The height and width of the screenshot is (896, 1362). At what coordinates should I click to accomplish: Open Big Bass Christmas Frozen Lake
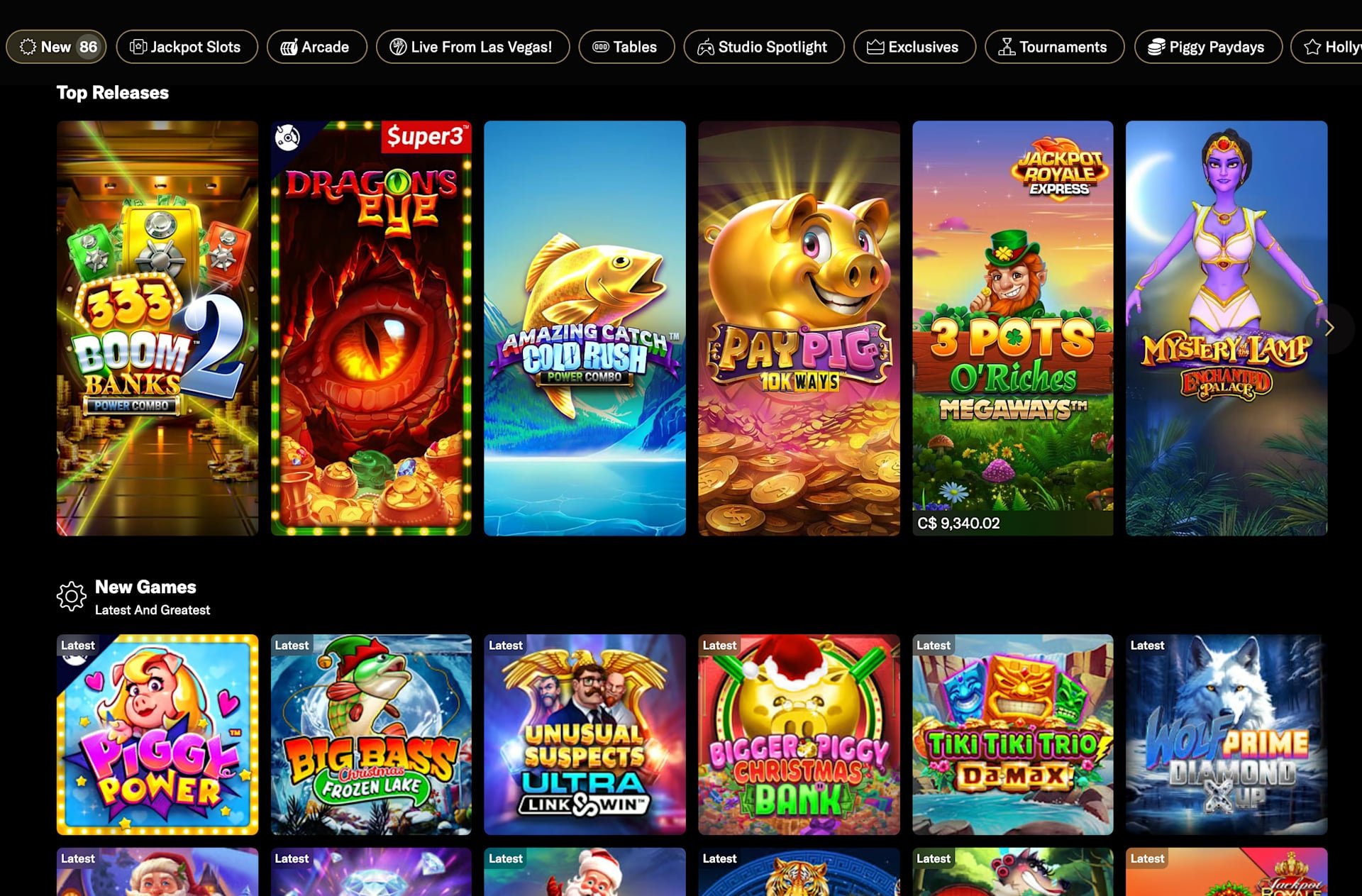click(x=371, y=734)
